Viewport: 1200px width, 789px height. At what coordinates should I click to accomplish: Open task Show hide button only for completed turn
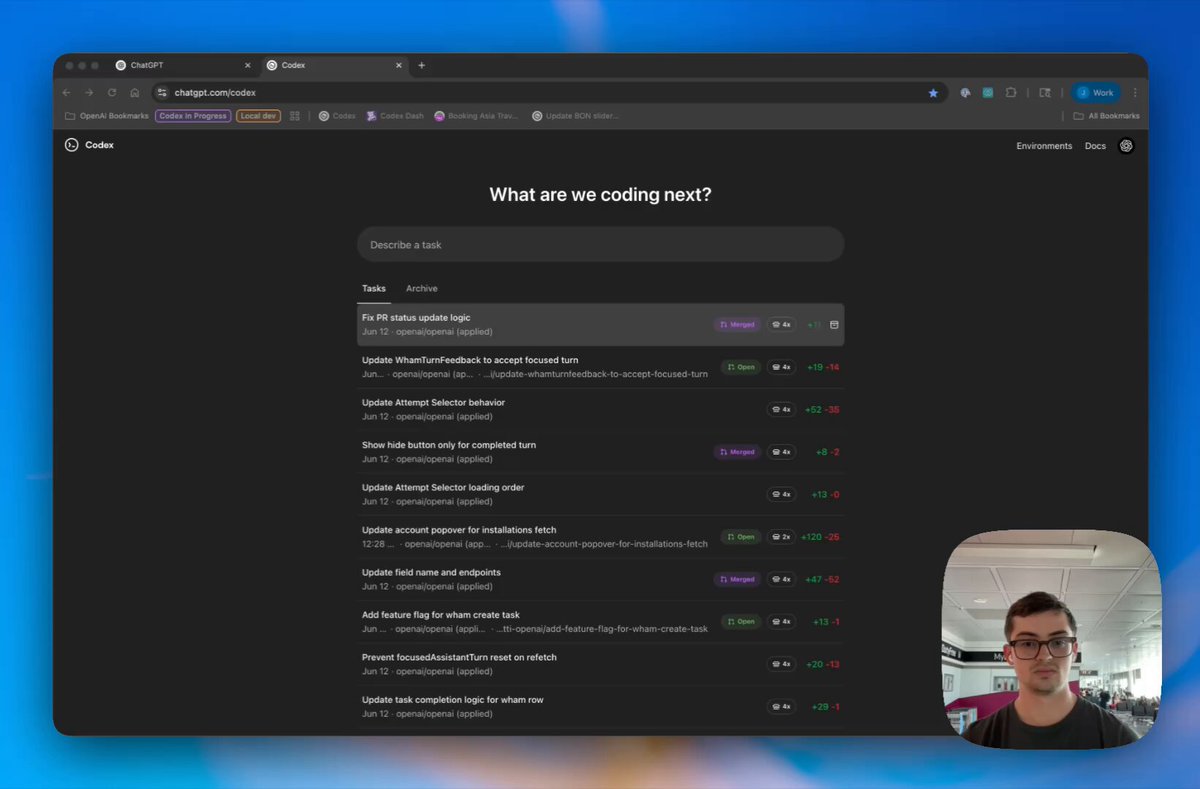(x=600, y=452)
